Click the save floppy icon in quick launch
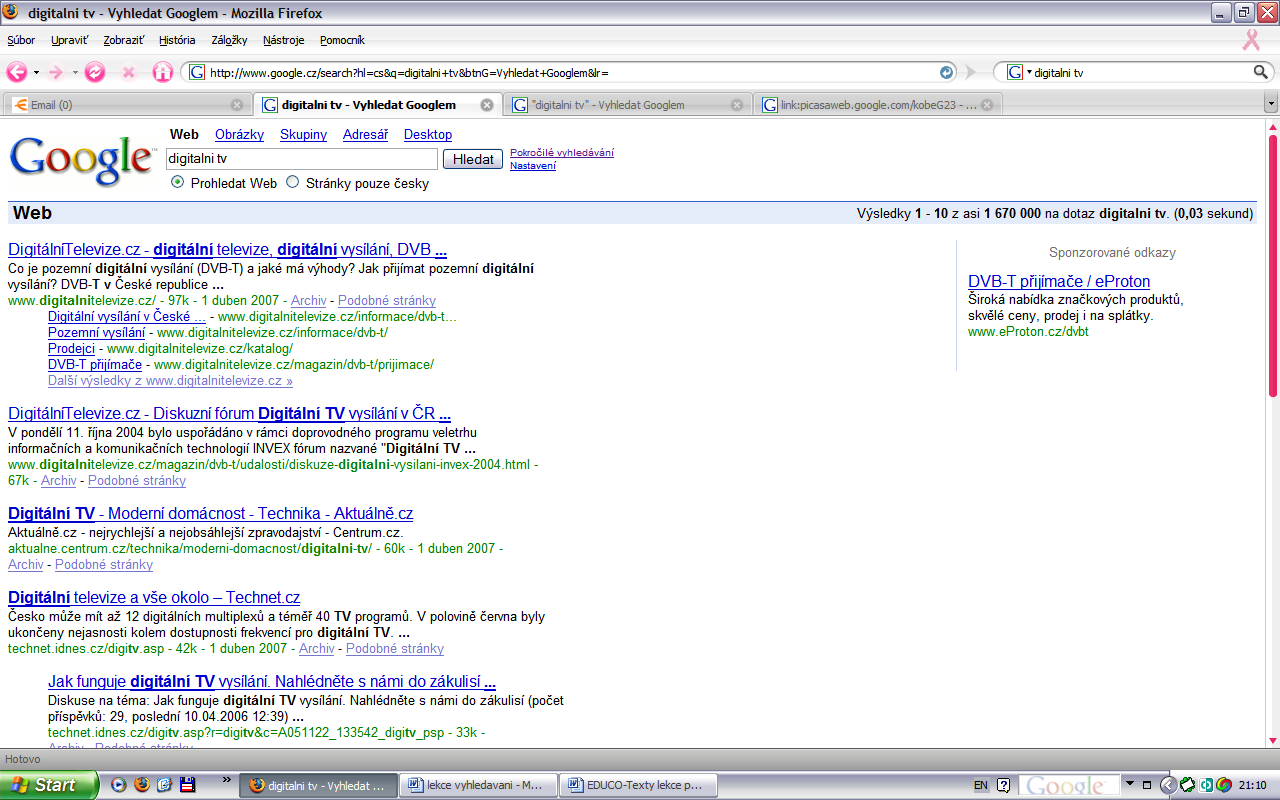1280x800 pixels. coord(187,784)
